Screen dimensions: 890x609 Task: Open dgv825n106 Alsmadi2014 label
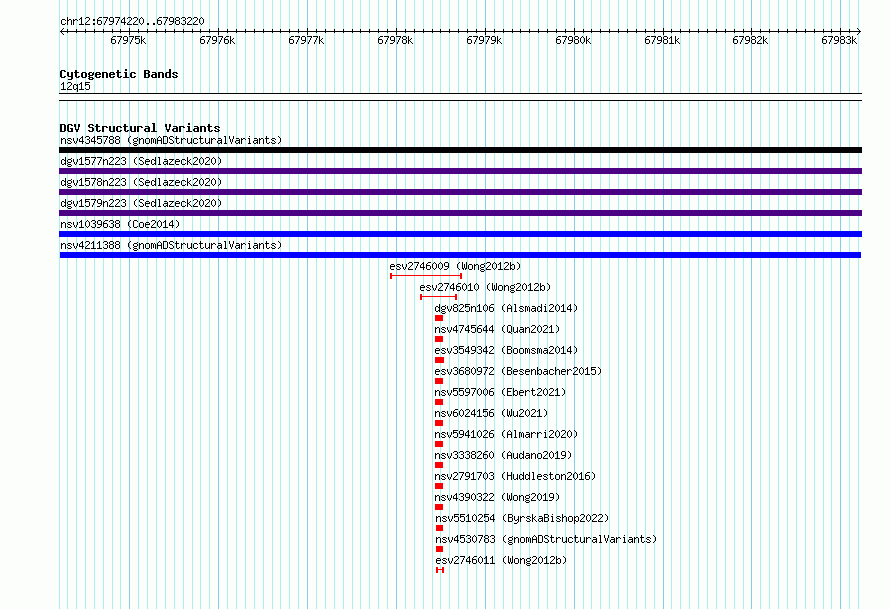point(506,308)
